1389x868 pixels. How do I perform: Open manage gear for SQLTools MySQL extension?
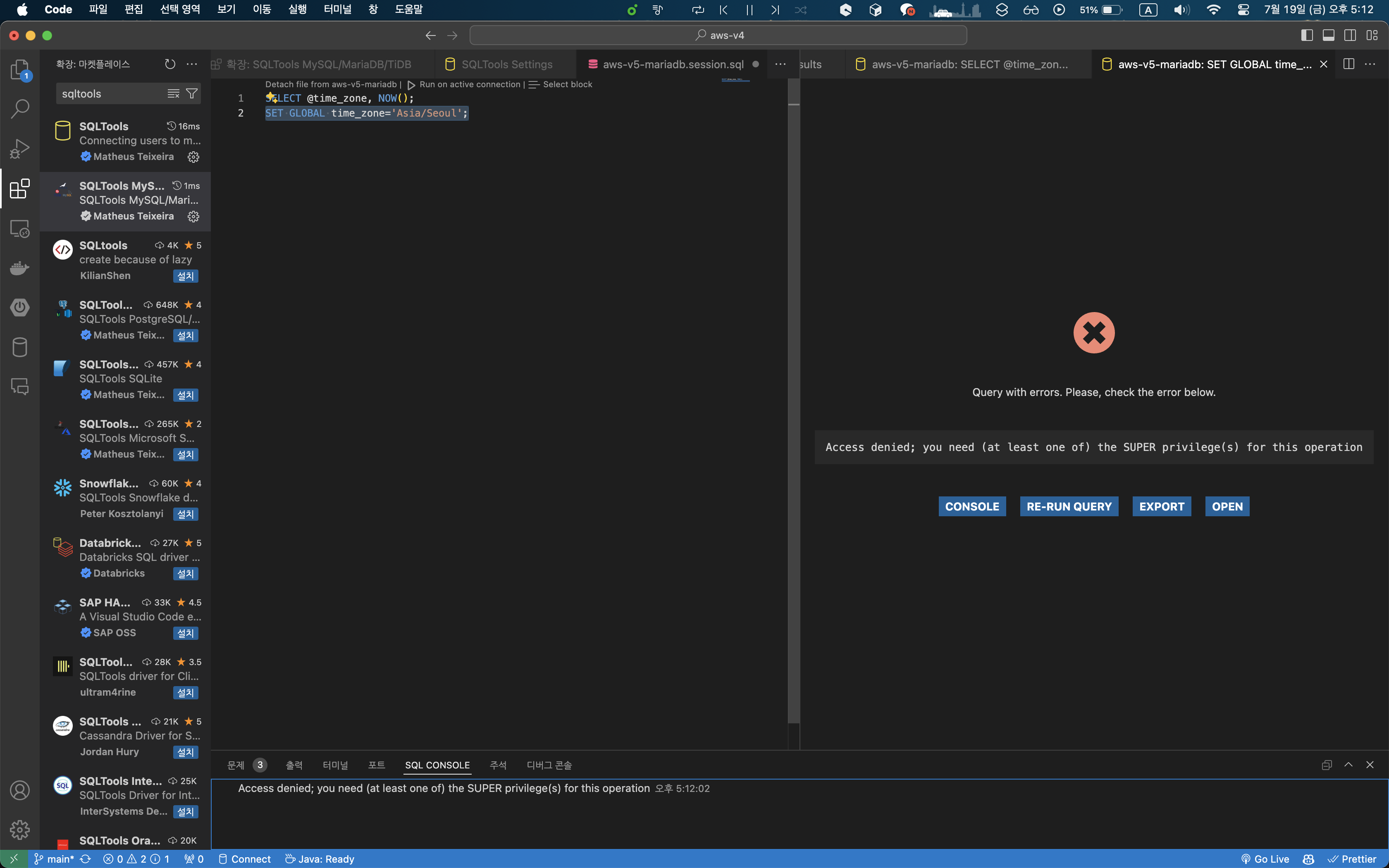193,217
